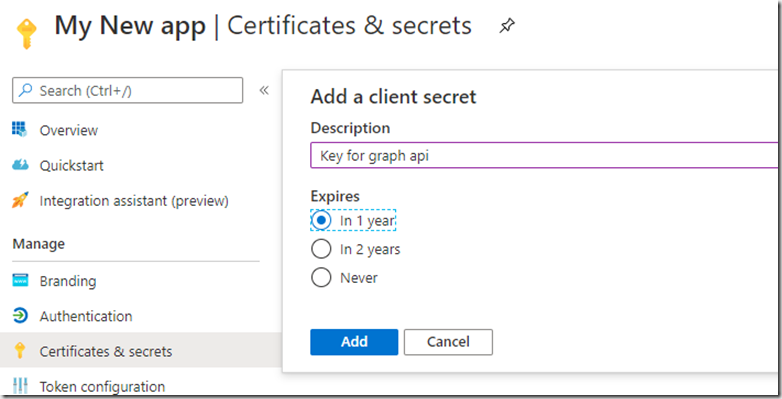Viewport: 782px width, 399px height.
Task: Open Overview menu item
Action: pyautogui.click(x=69, y=130)
